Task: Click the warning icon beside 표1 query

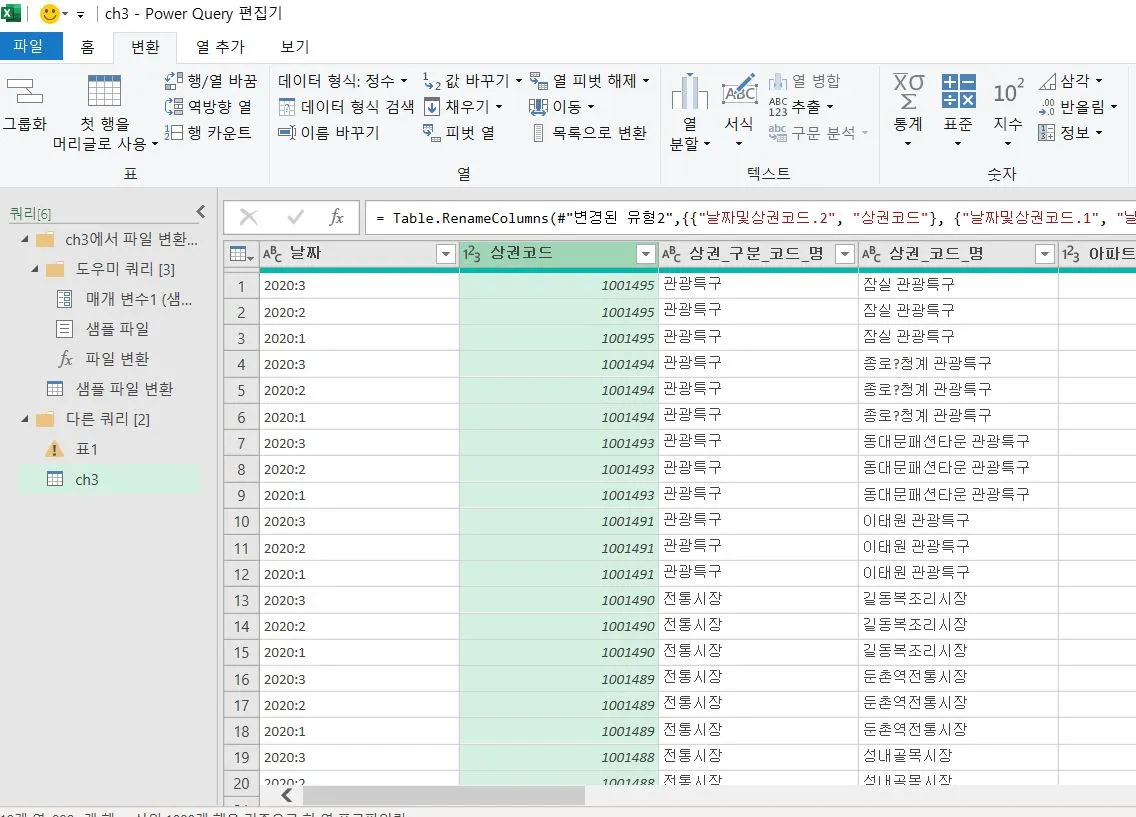Action: 54,449
